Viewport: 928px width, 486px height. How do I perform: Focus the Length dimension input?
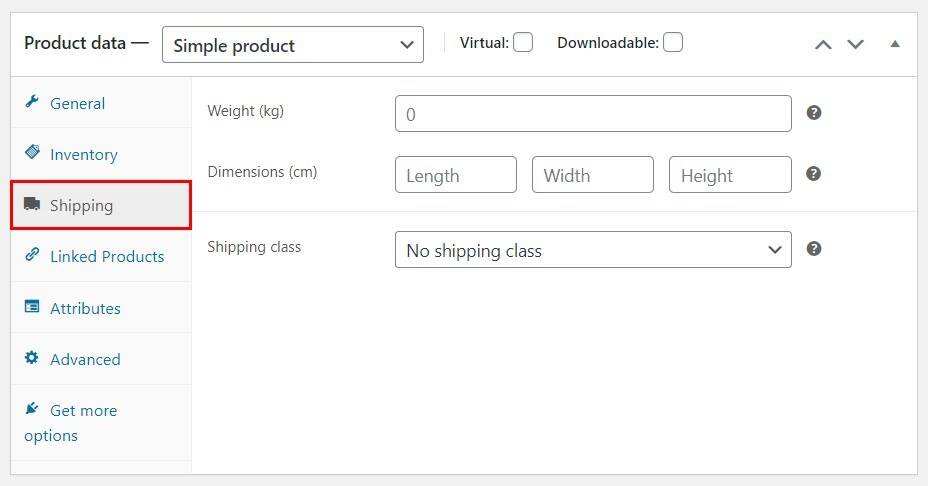point(456,175)
